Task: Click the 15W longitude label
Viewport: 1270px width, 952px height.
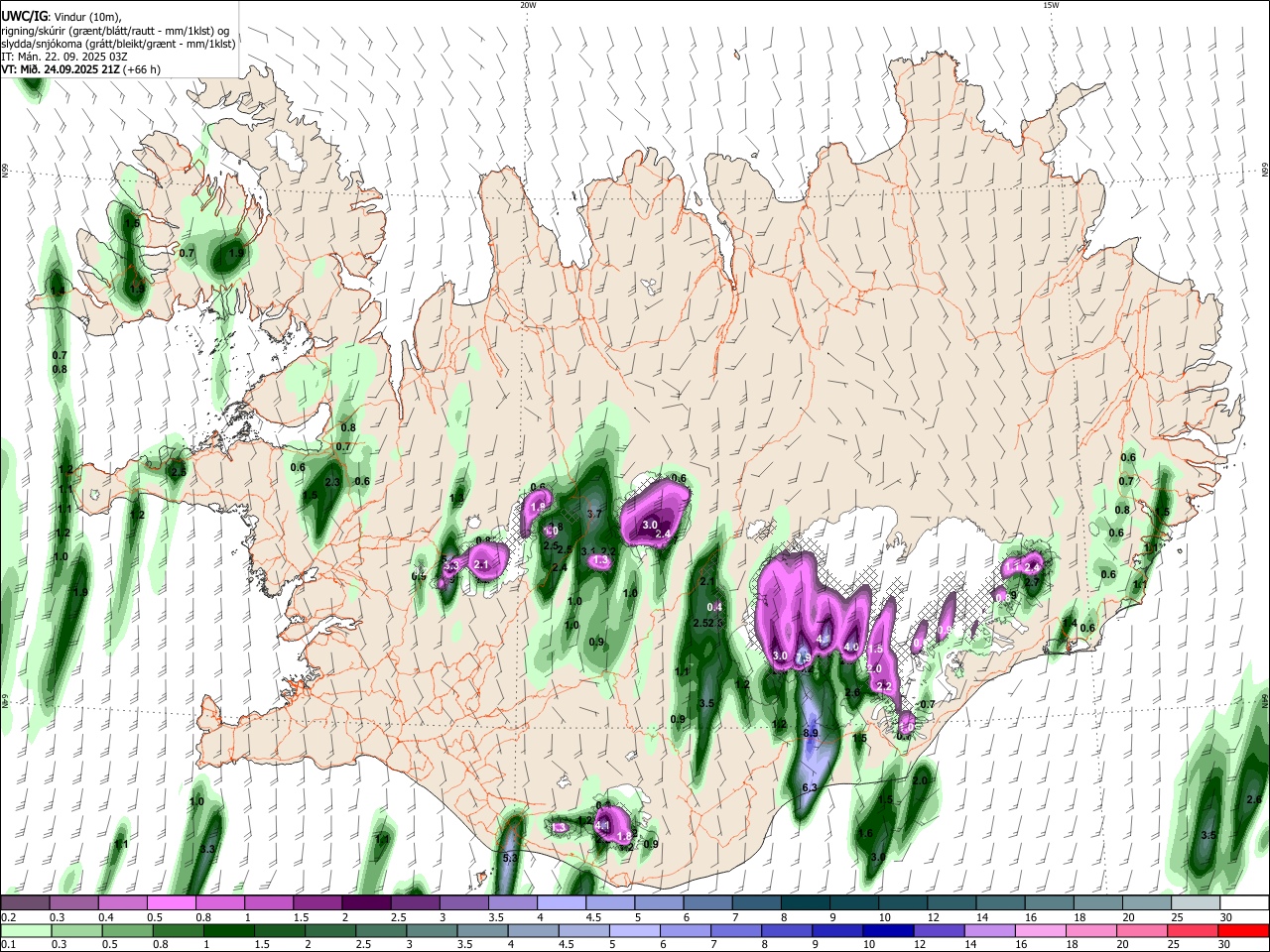Action: 1051,5
